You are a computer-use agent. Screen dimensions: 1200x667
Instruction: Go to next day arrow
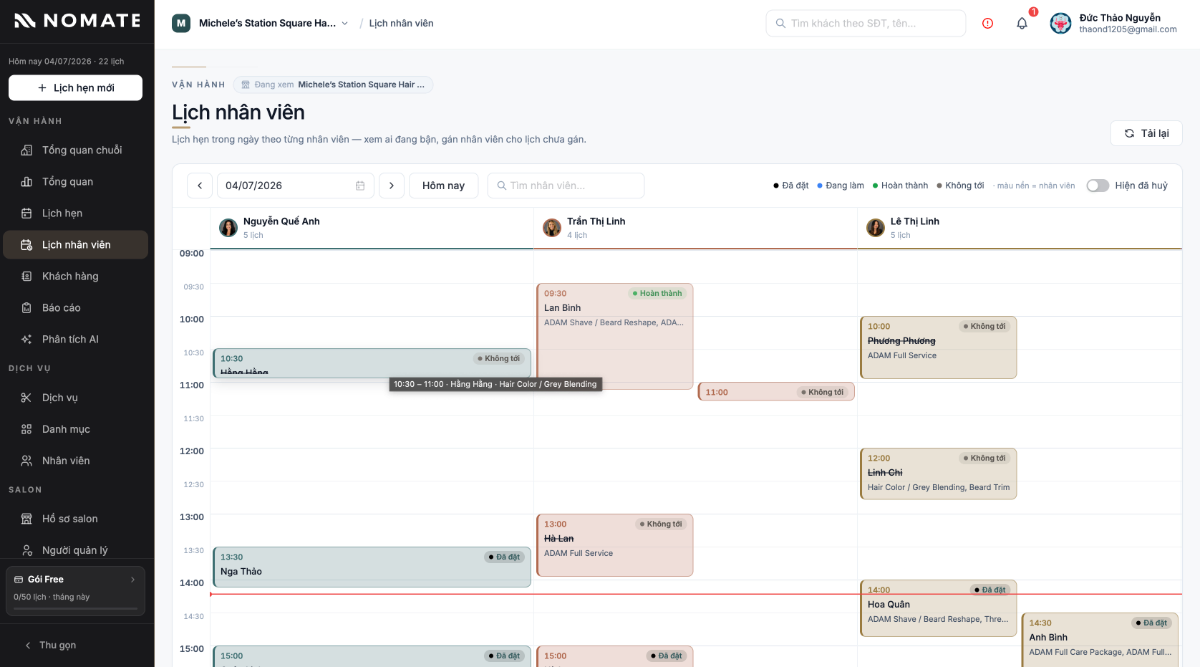point(391,186)
